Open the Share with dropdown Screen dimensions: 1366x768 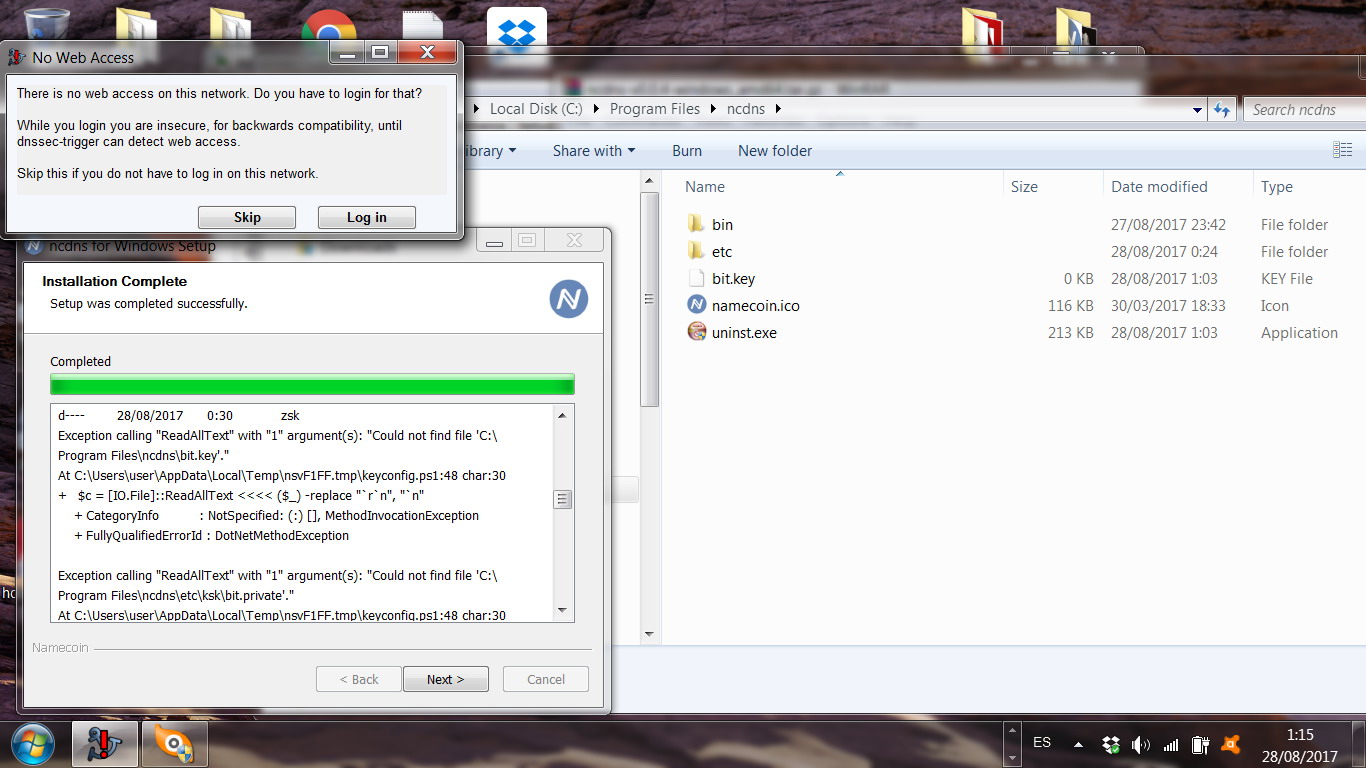coord(594,151)
